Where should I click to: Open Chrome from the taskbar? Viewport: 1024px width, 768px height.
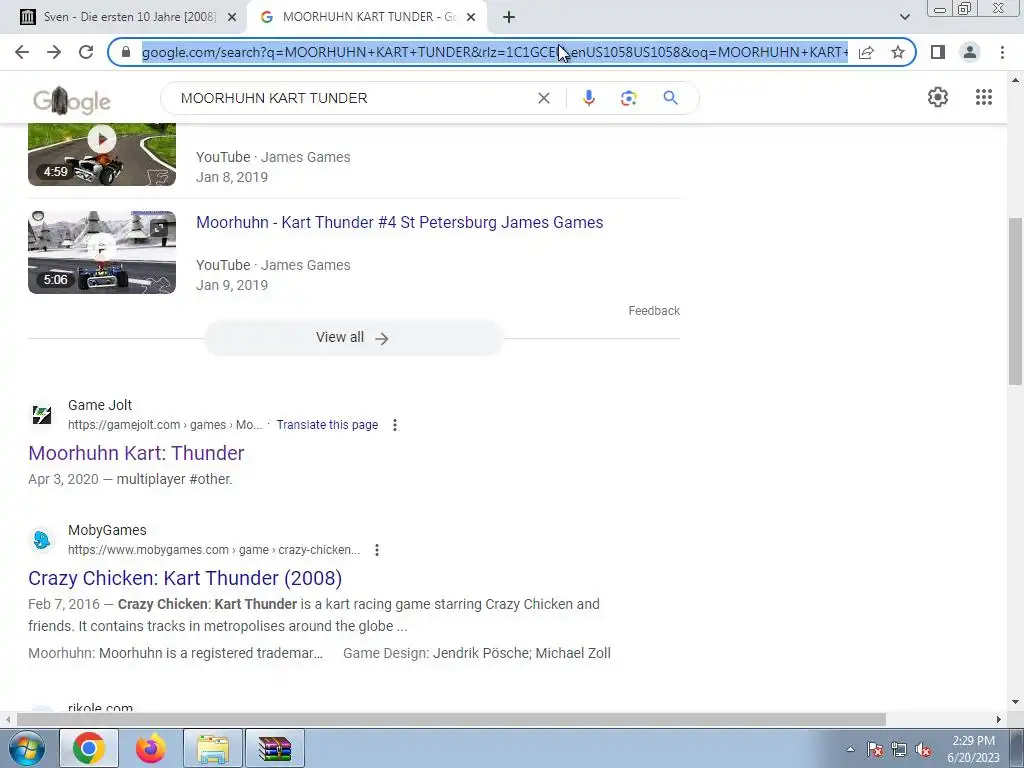[89, 748]
